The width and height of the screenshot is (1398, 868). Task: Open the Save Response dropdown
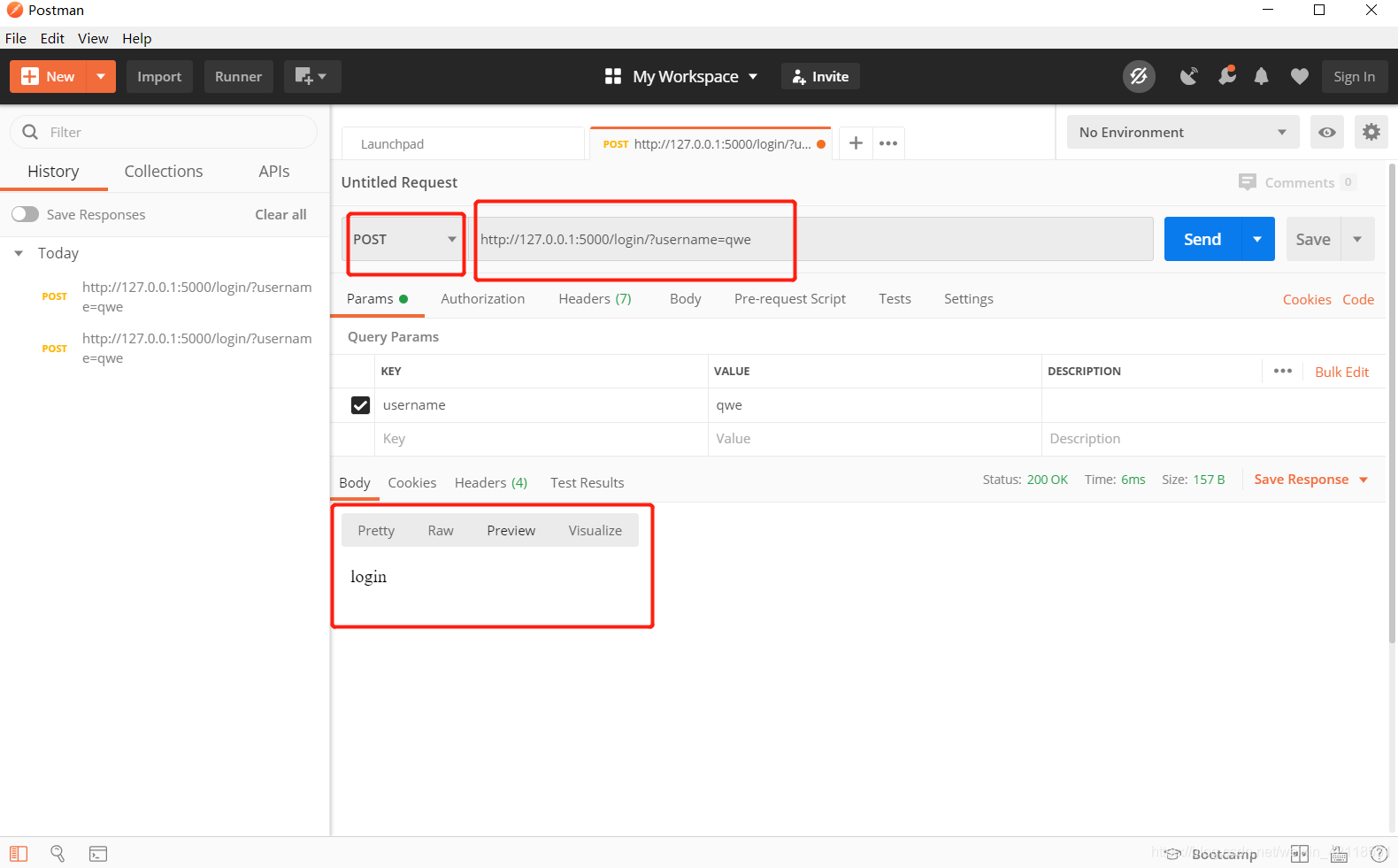point(1311,480)
